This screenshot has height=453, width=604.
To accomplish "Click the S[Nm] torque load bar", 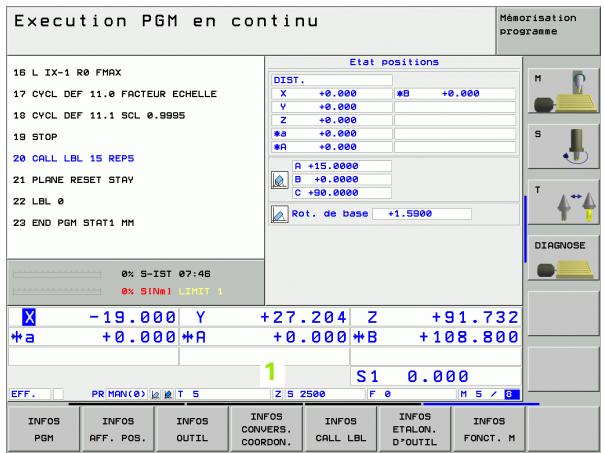I will coord(57,292).
